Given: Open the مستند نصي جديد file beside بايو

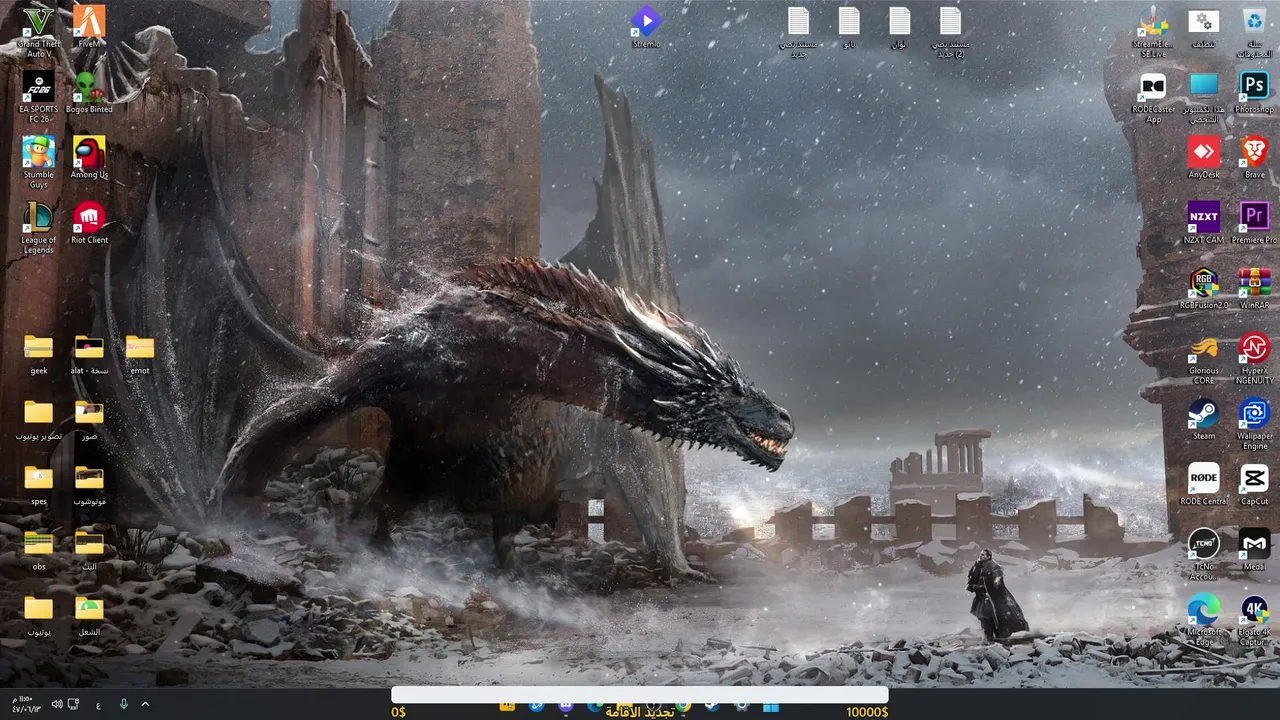Looking at the screenshot, I should [x=798, y=31].
